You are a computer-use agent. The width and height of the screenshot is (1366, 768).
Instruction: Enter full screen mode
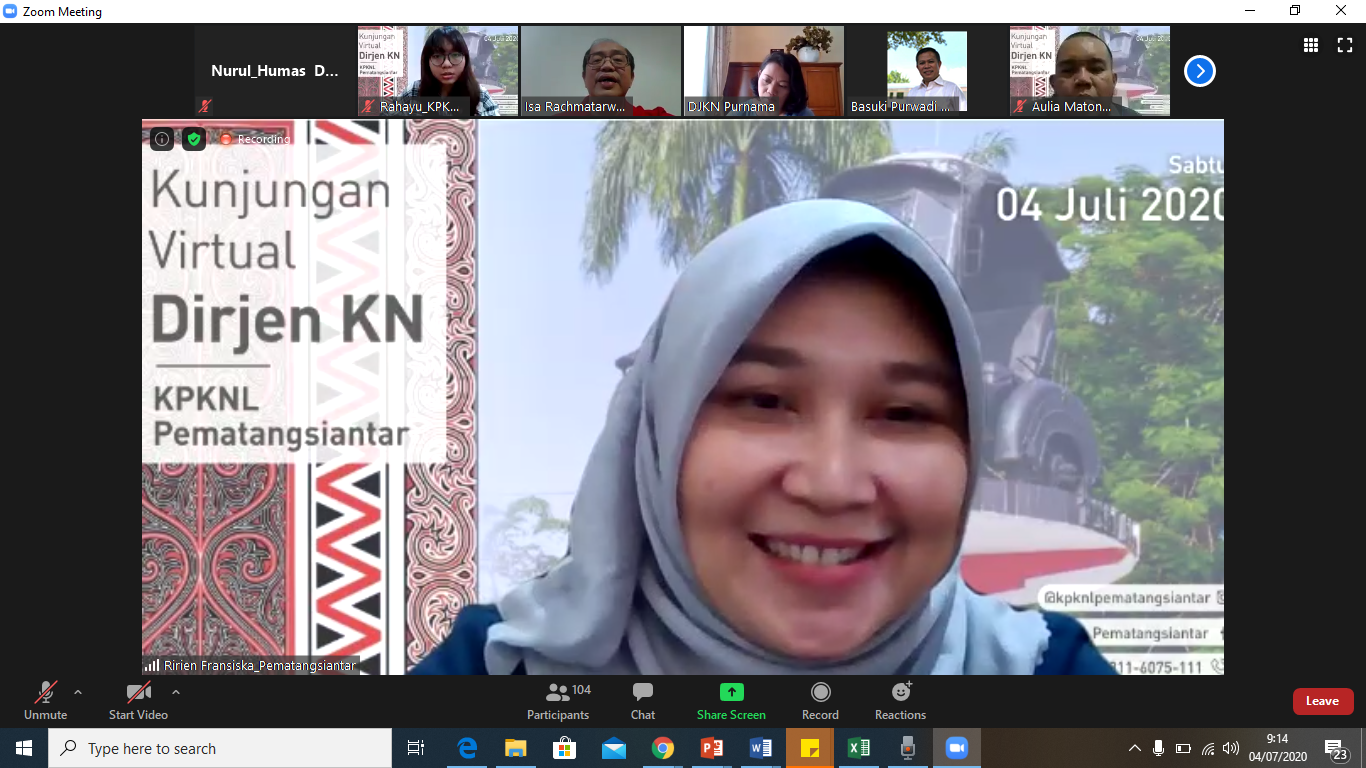click(x=1344, y=45)
